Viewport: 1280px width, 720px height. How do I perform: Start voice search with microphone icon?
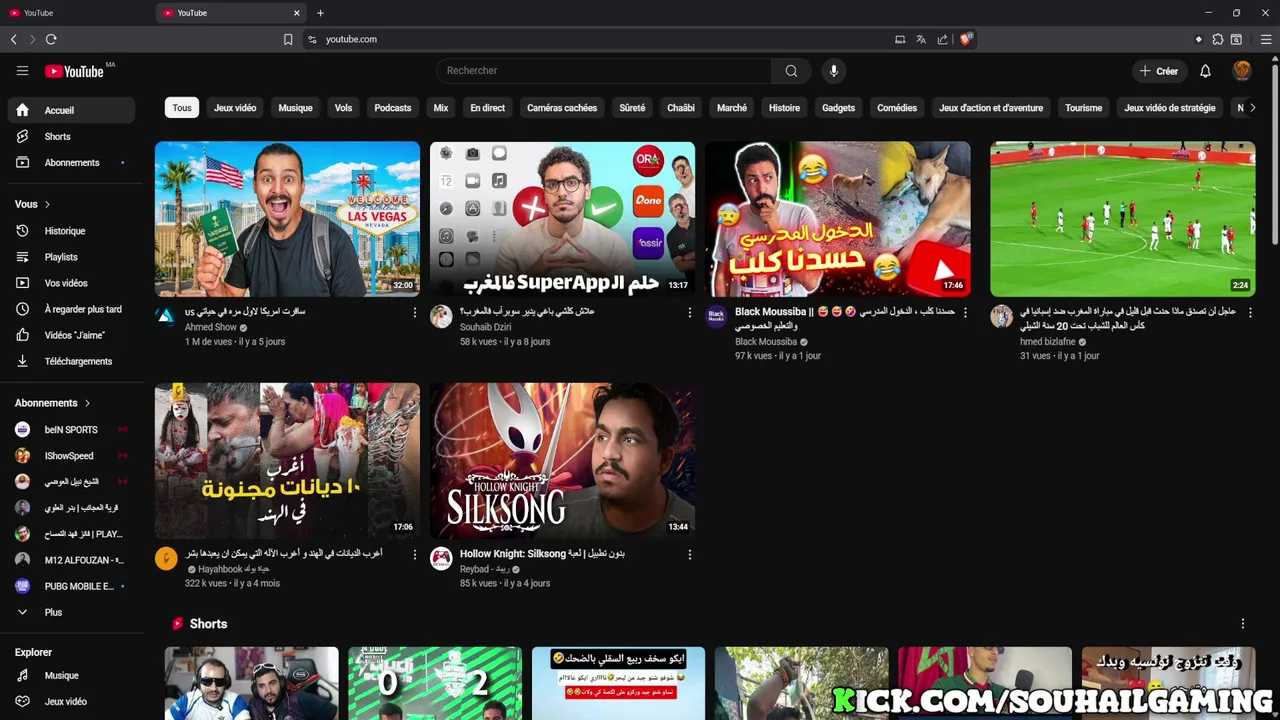(x=833, y=71)
